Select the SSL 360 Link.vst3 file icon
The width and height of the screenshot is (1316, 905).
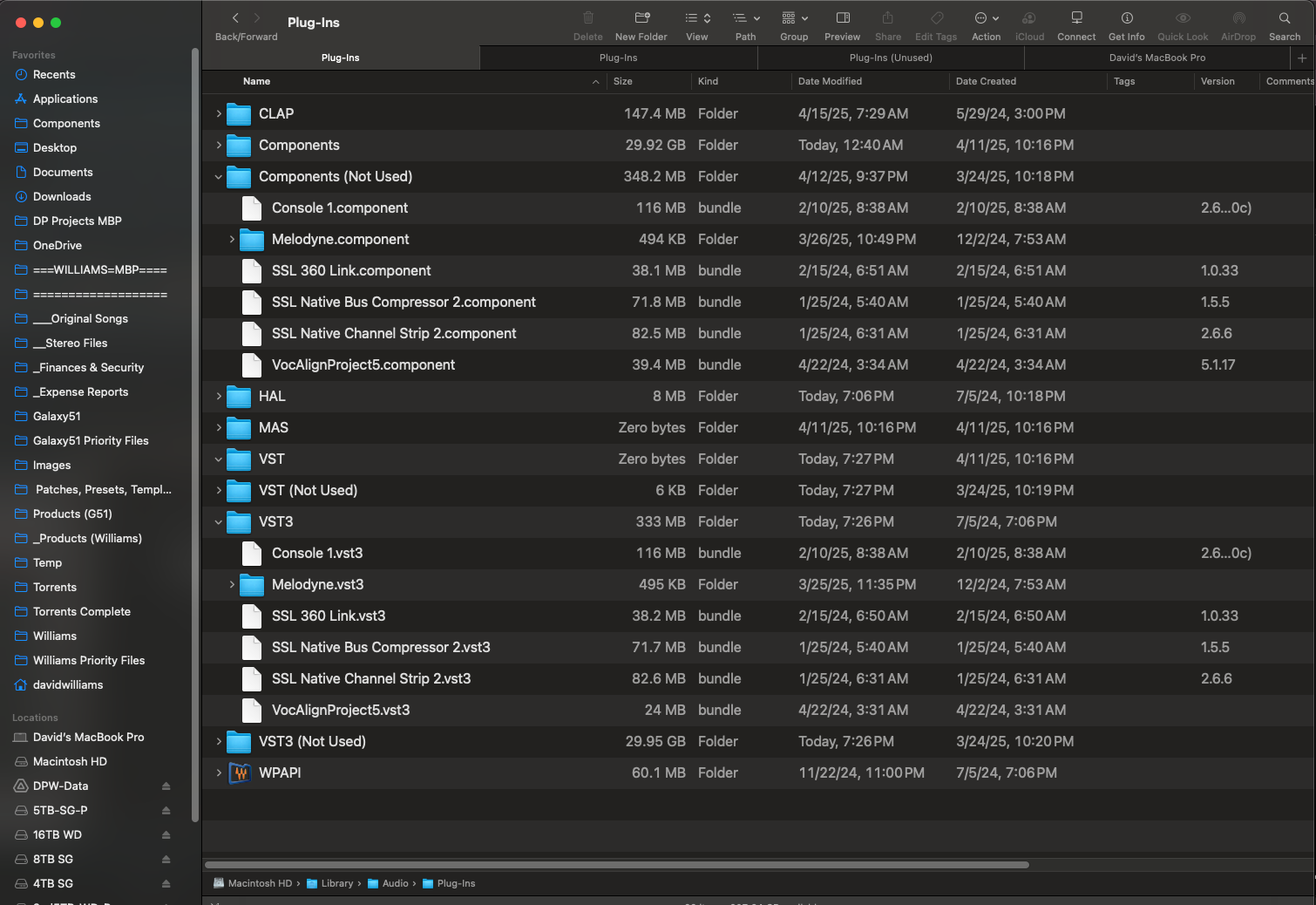[252, 616]
